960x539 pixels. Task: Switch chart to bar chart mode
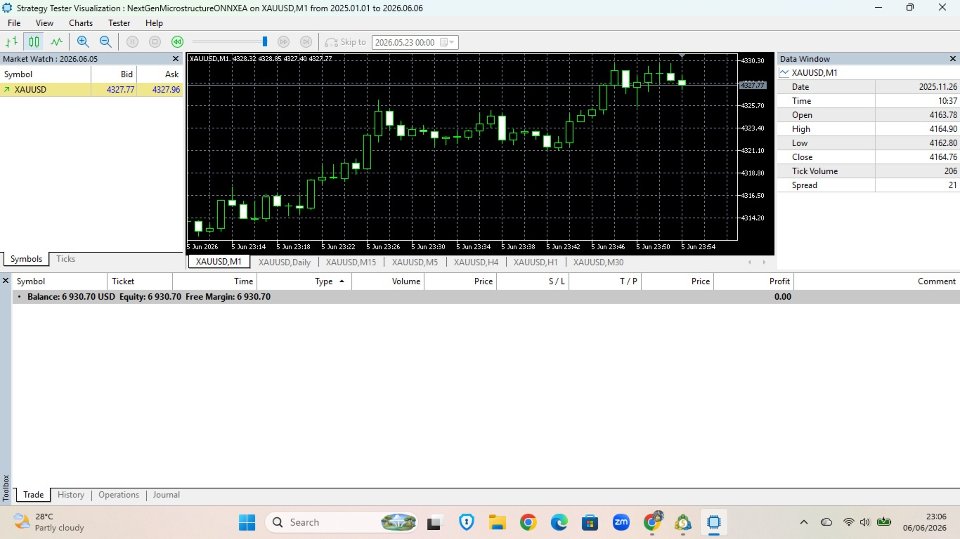click(12, 42)
